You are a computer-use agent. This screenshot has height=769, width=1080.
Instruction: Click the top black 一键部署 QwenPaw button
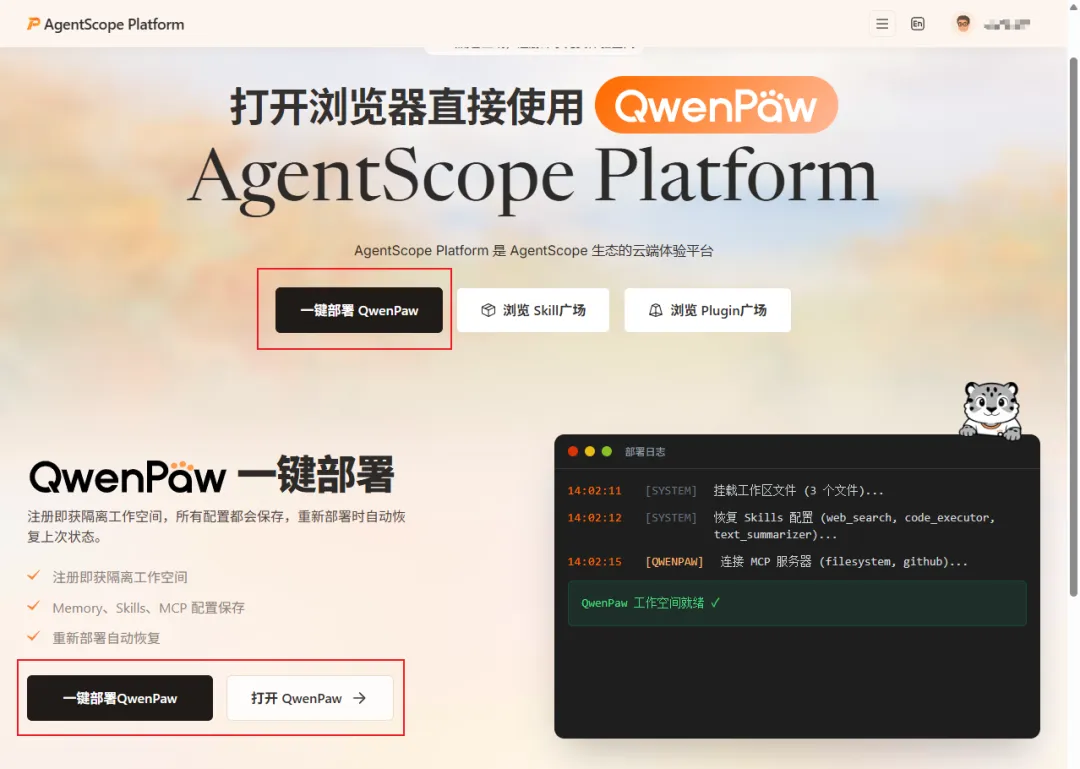pos(359,310)
